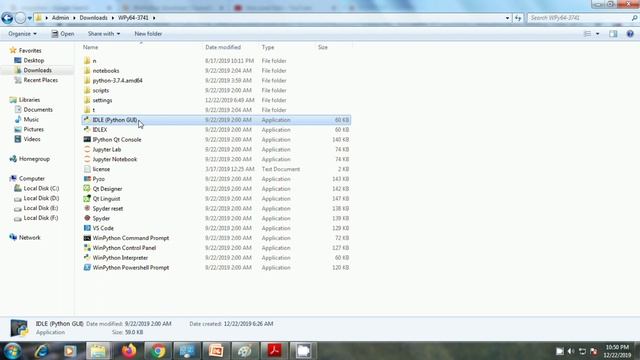
Task: Open volume control in system tray
Action: click(571, 351)
